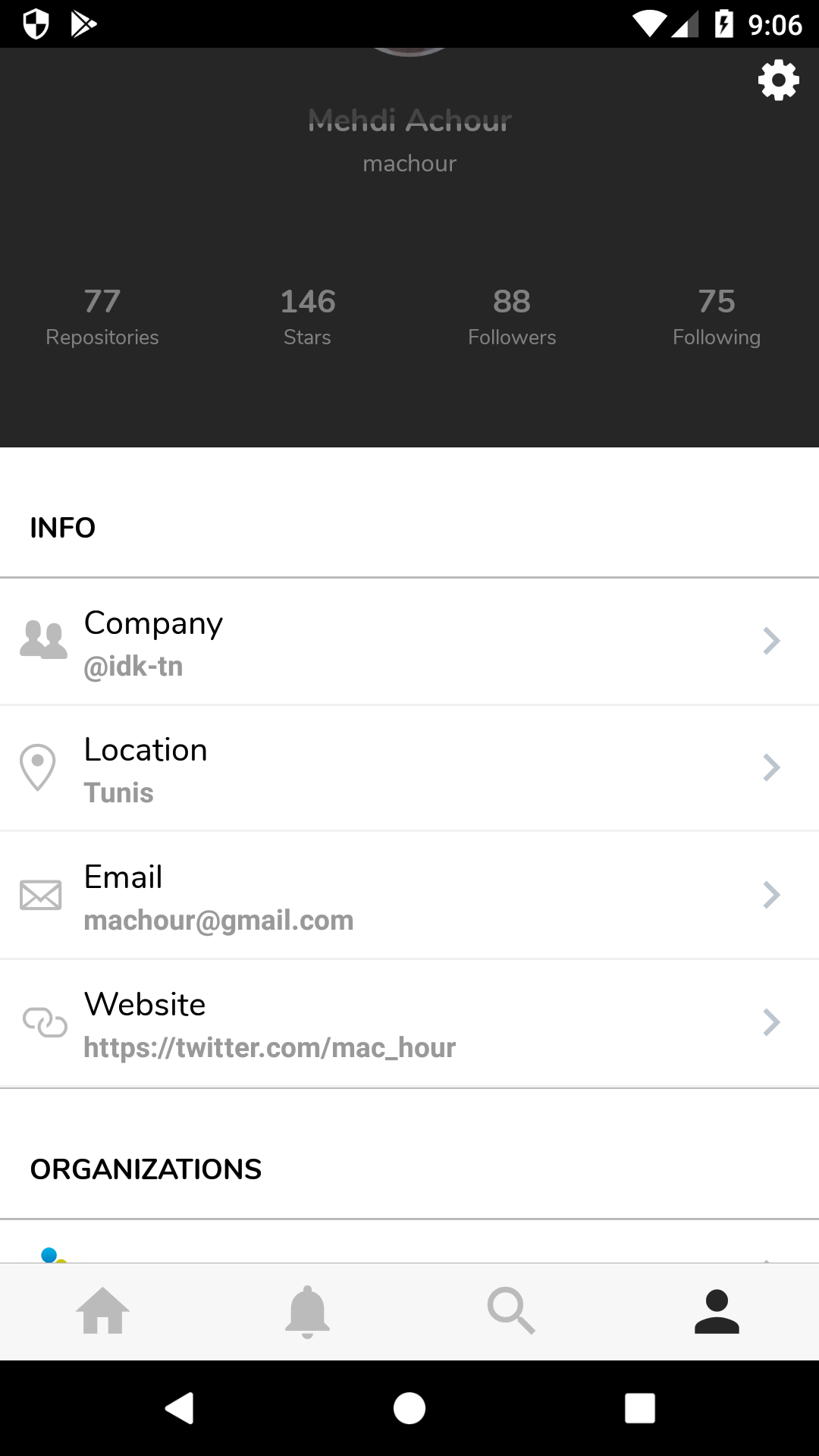The width and height of the screenshot is (819, 1456).
Task: Show the 88 Followers list
Action: (512, 317)
